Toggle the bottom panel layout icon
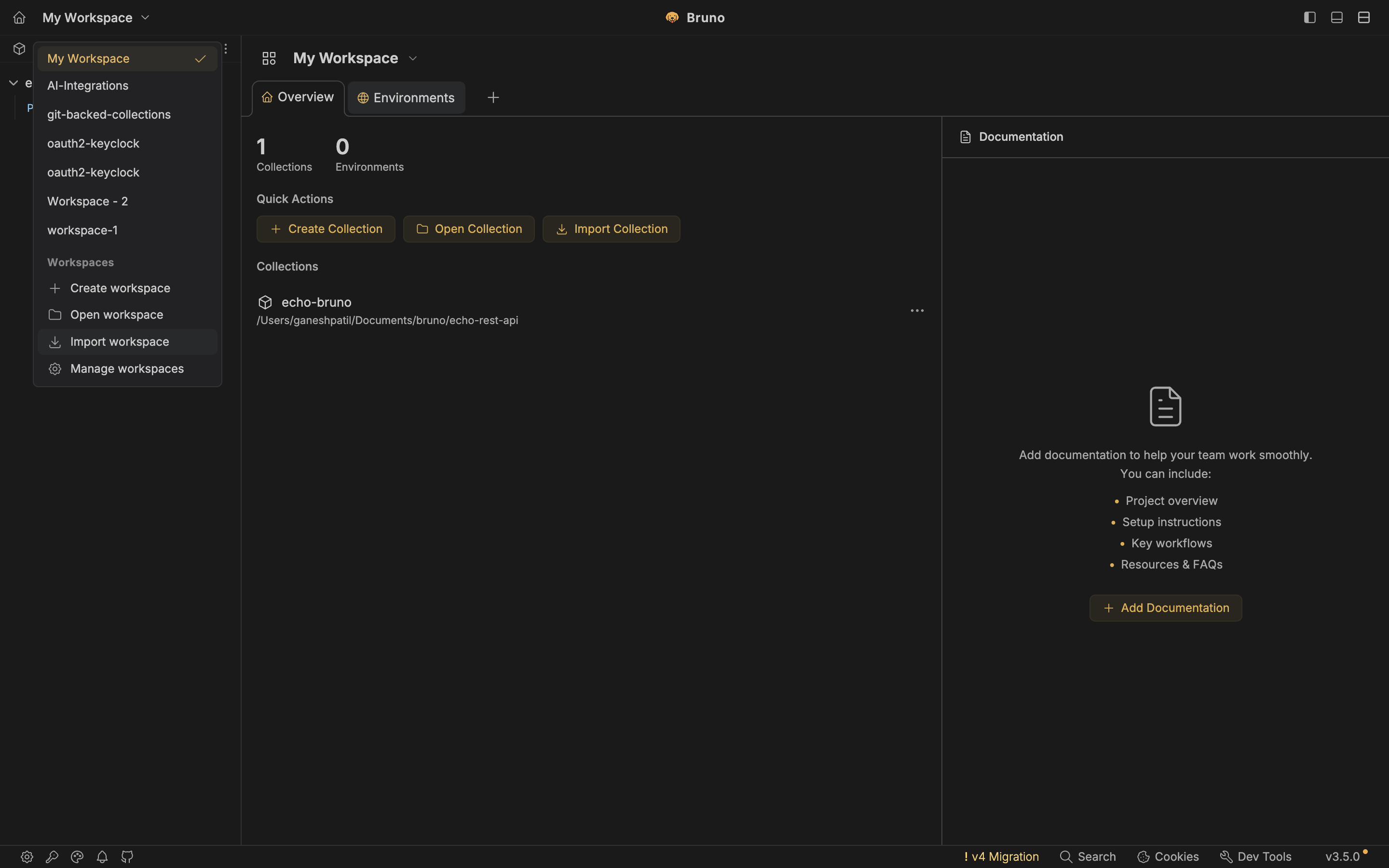The height and width of the screenshot is (868, 1389). point(1336,17)
